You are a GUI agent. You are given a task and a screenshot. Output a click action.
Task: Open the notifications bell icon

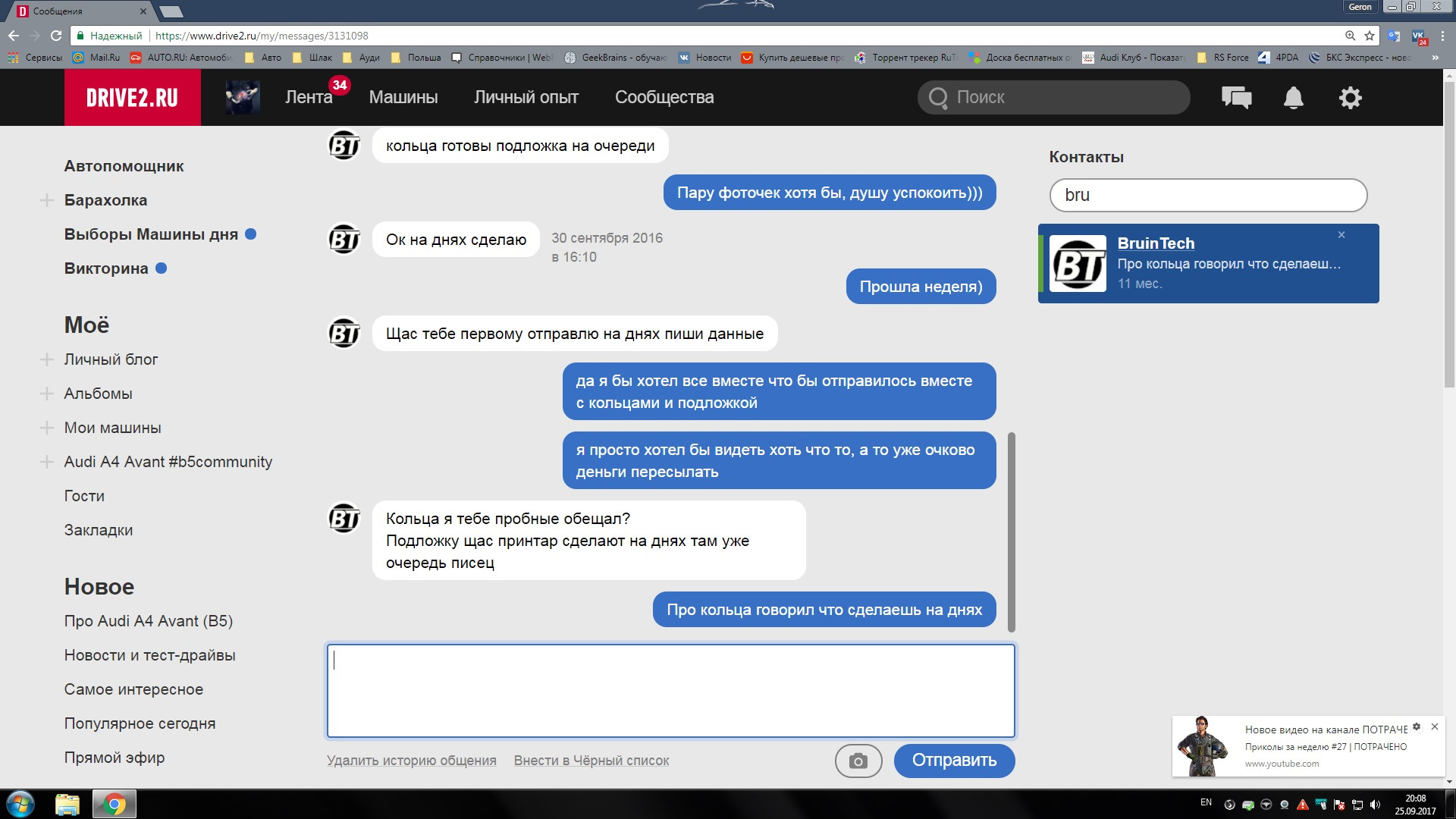point(1293,98)
